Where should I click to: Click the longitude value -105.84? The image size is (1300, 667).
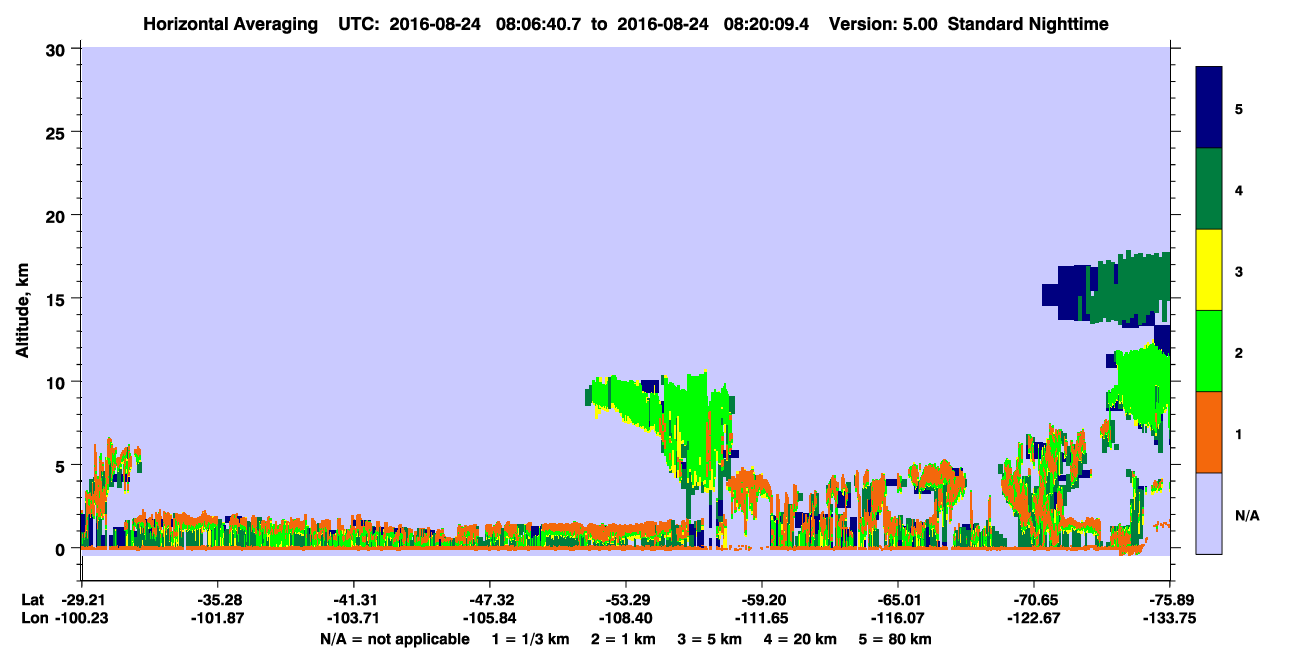pyautogui.click(x=489, y=618)
